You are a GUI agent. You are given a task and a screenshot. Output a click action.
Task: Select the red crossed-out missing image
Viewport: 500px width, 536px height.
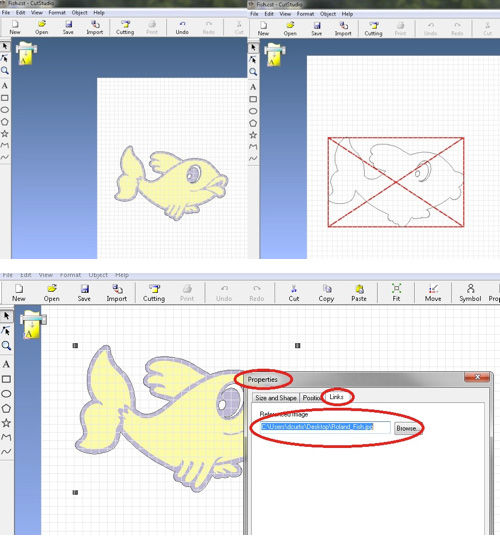[x=396, y=182]
